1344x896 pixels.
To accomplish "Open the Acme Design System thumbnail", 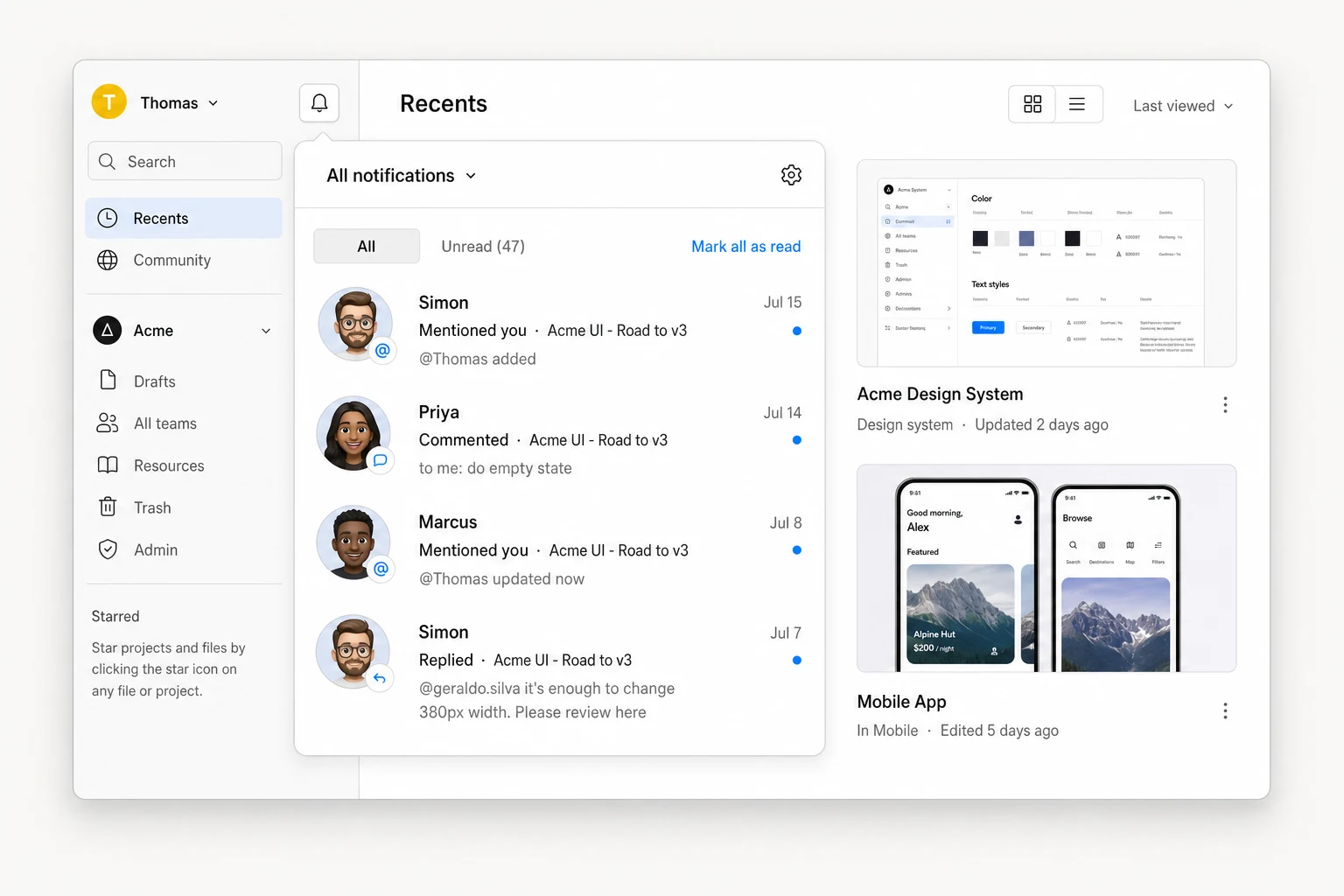I will pyautogui.click(x=1046, y=263).
